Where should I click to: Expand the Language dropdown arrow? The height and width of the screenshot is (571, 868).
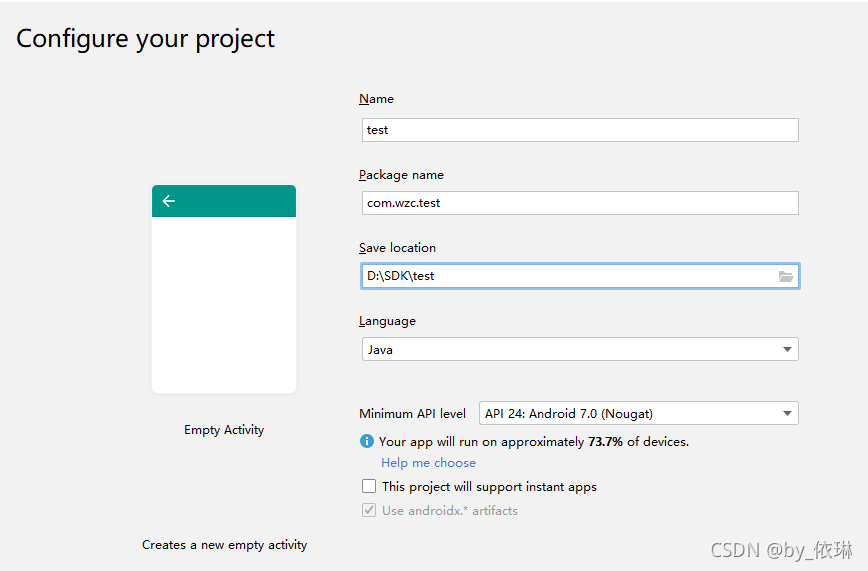coord(788,349)
